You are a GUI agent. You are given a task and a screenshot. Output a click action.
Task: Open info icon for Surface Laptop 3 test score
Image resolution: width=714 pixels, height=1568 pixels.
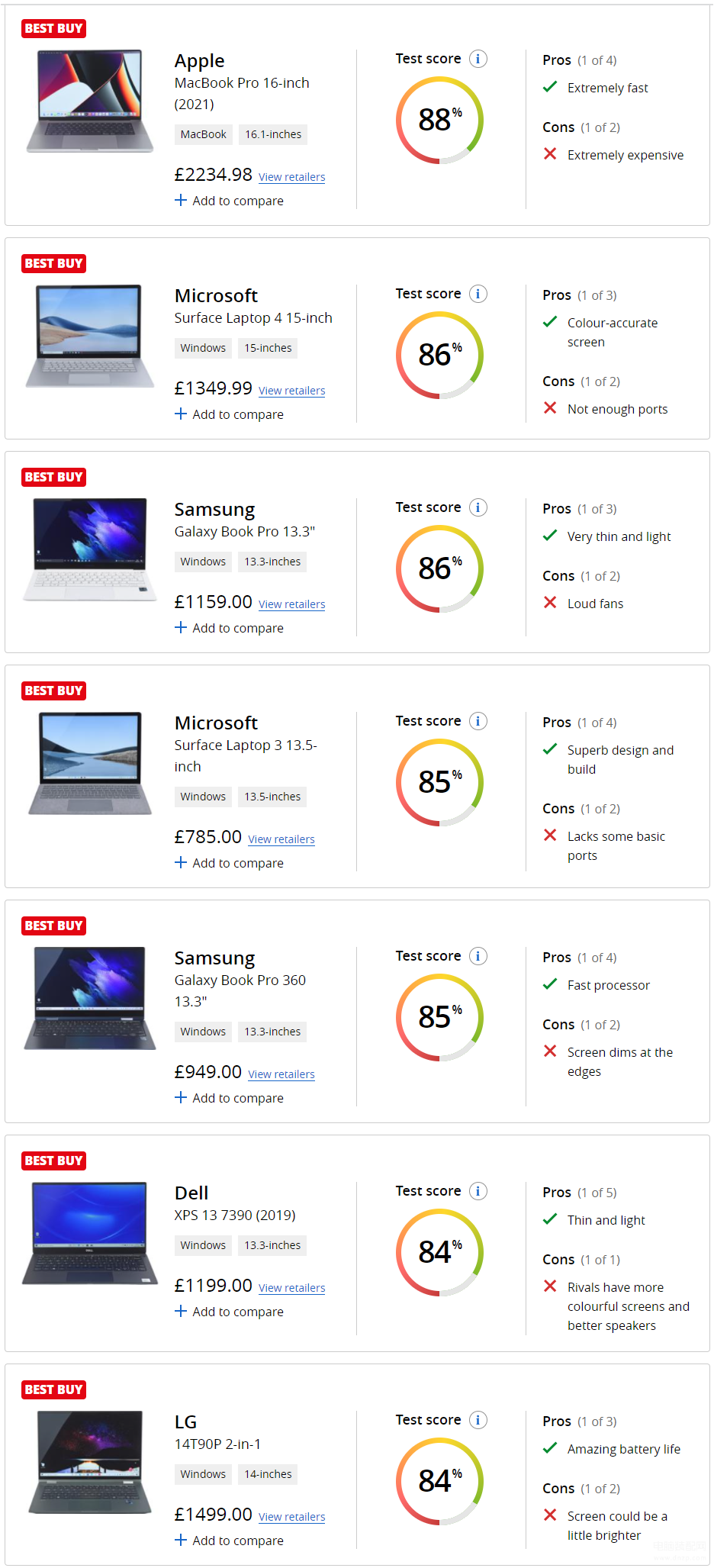478,721
